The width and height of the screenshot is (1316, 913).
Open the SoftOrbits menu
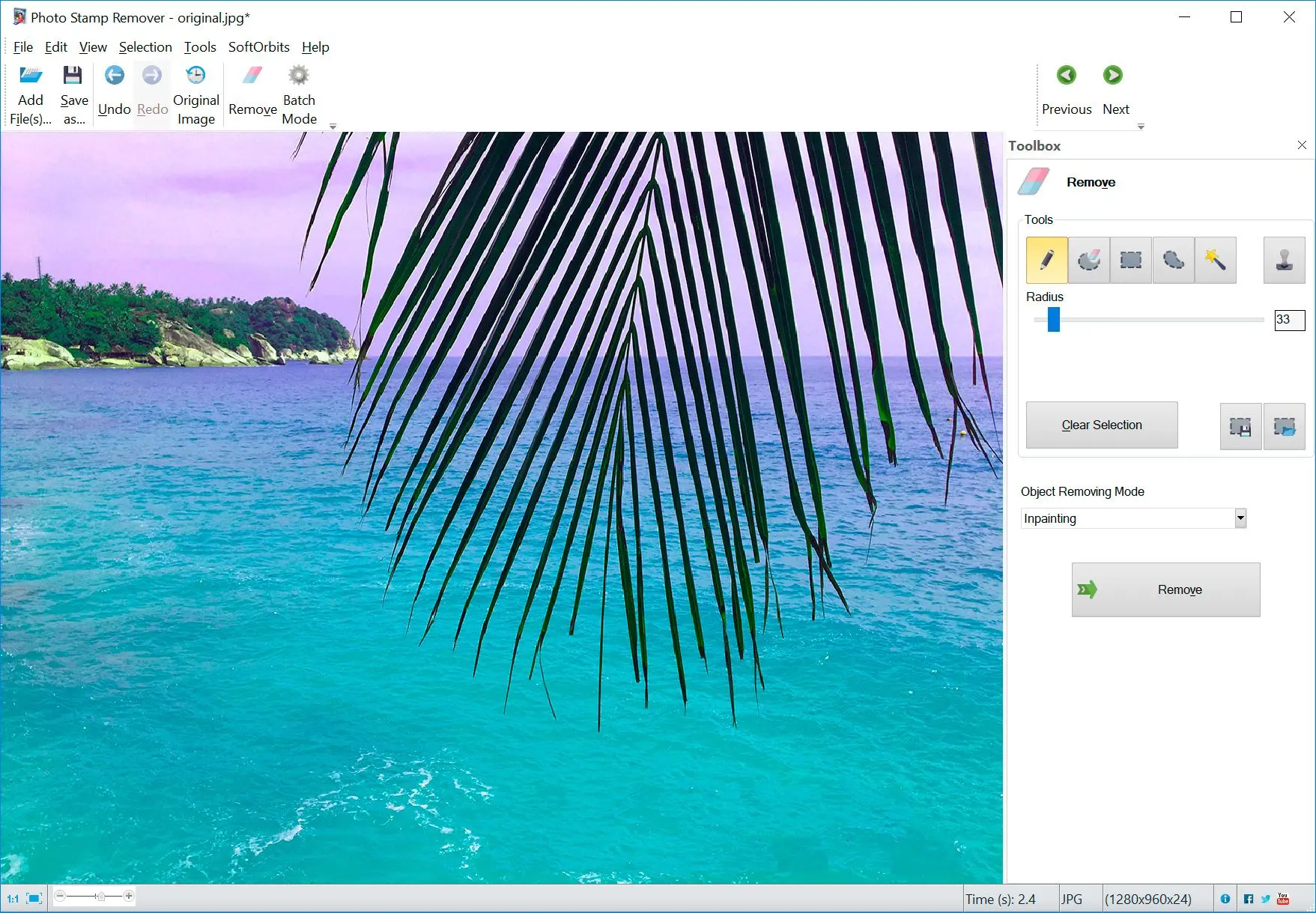pyautogui.click(x=259, y=47)
